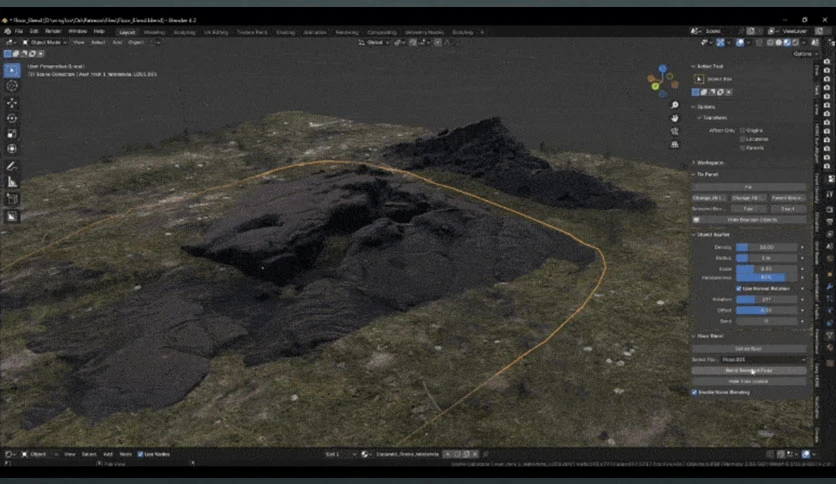The image size is (836, 484).
Task: Select the Transform tool
Action: (x=12, y=149)
